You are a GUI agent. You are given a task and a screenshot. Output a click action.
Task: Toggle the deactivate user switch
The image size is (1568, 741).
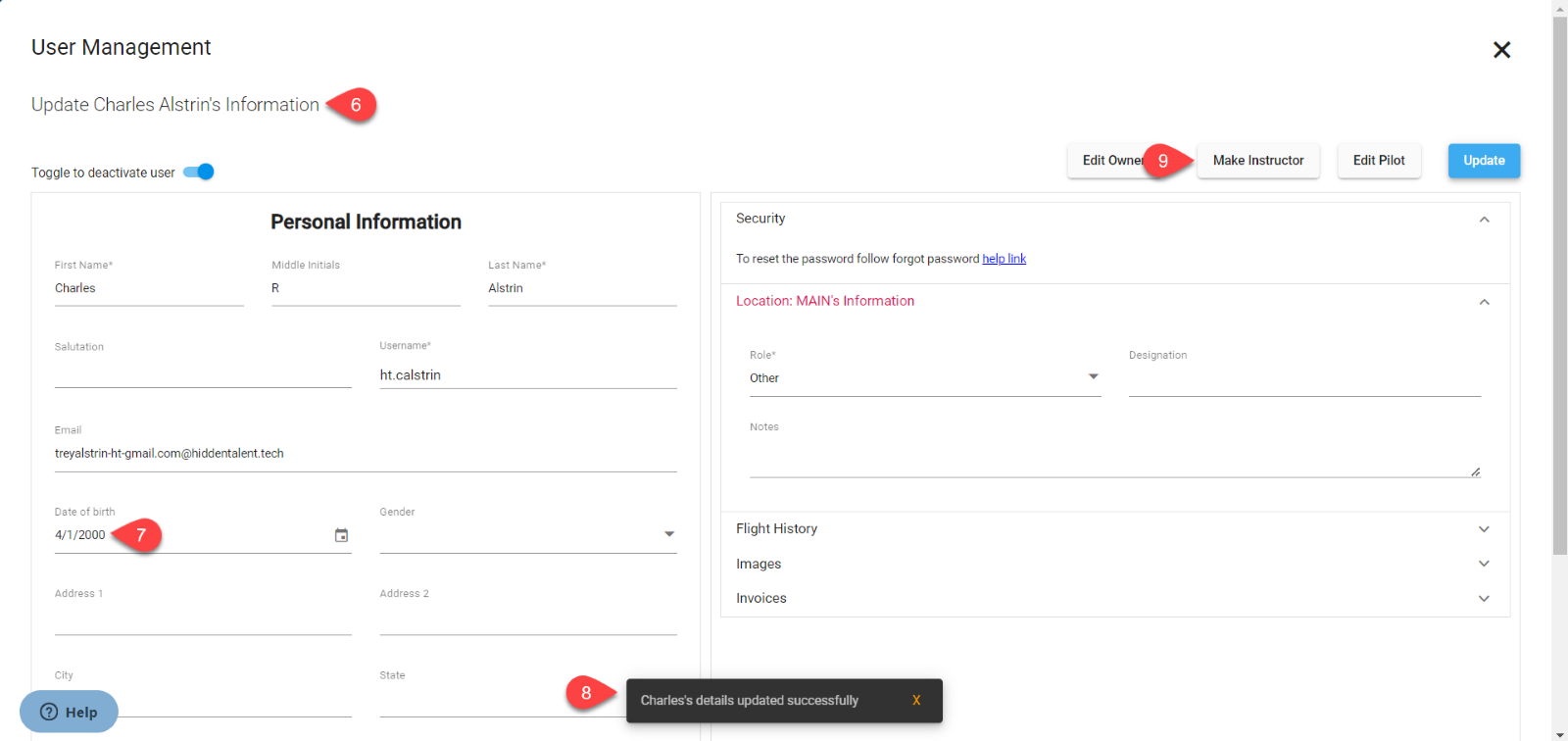199,173
